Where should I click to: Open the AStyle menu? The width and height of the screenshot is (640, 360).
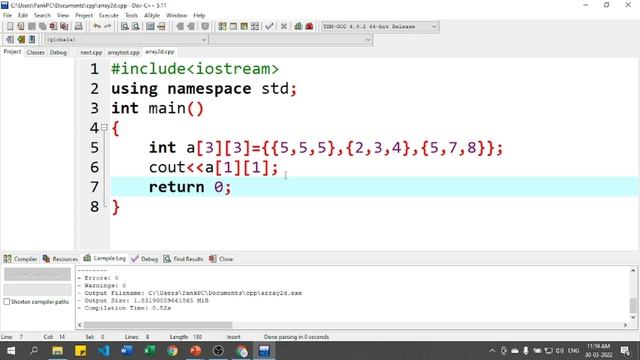pos(152,16)
